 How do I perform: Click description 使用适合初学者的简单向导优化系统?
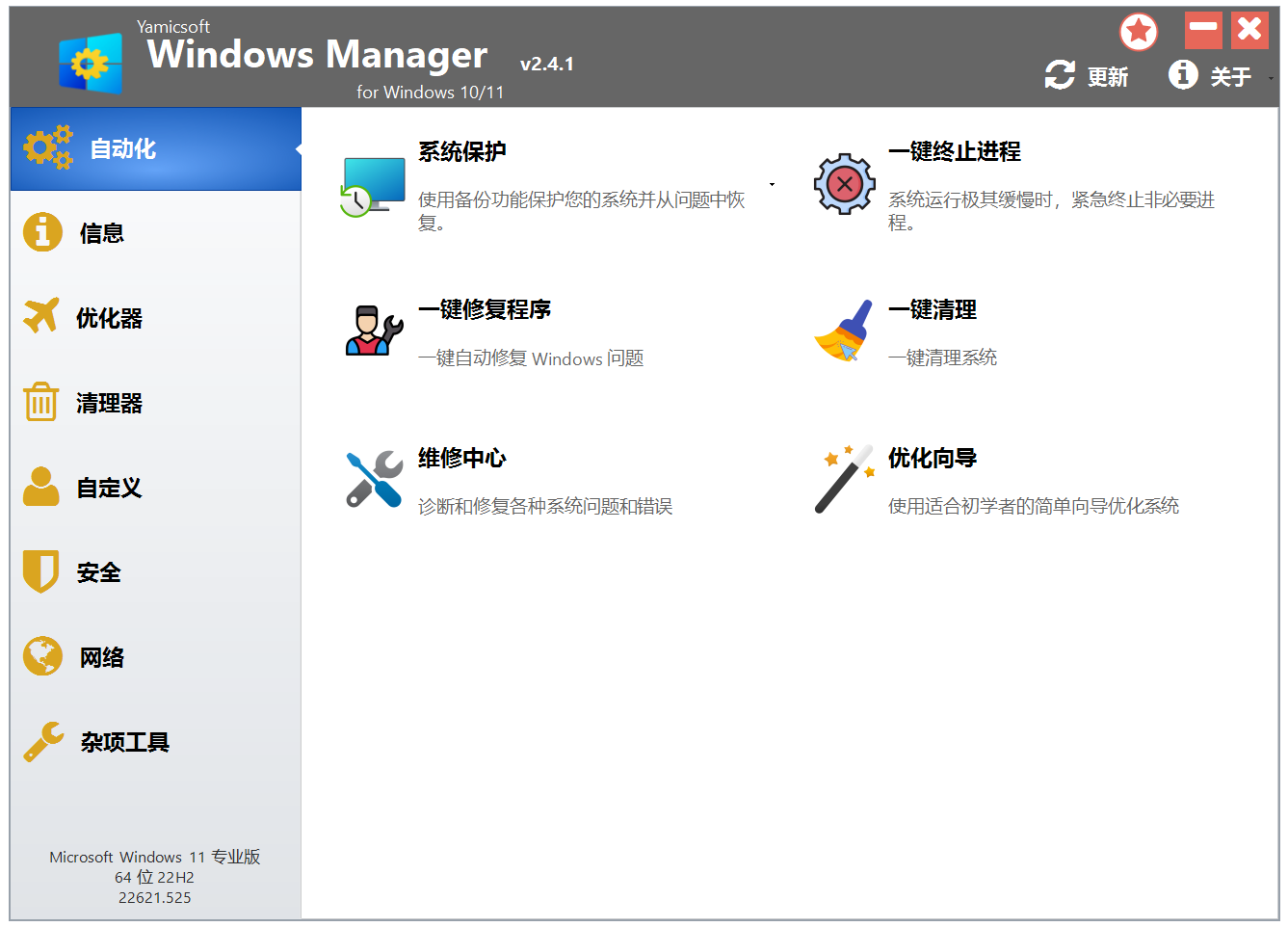1034,506
